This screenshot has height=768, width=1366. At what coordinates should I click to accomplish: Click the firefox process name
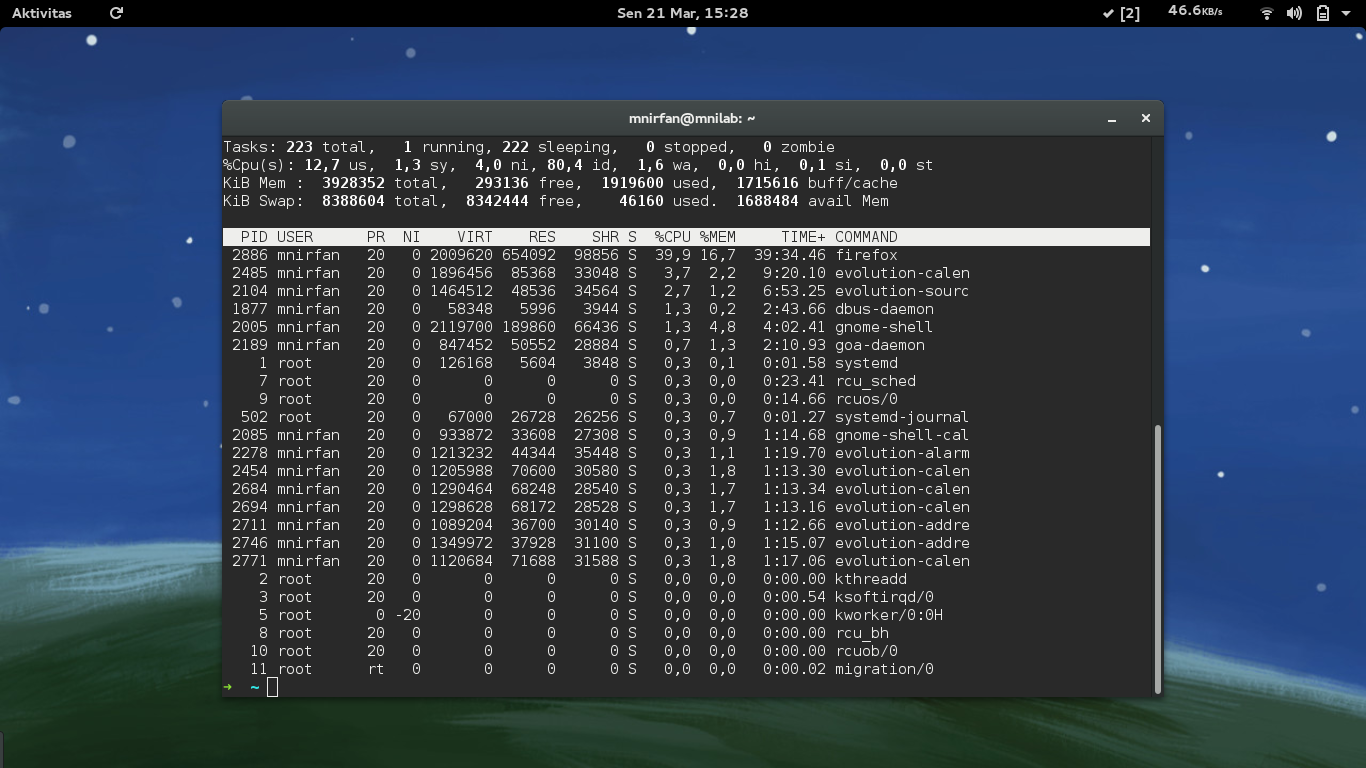coord(866,255)
